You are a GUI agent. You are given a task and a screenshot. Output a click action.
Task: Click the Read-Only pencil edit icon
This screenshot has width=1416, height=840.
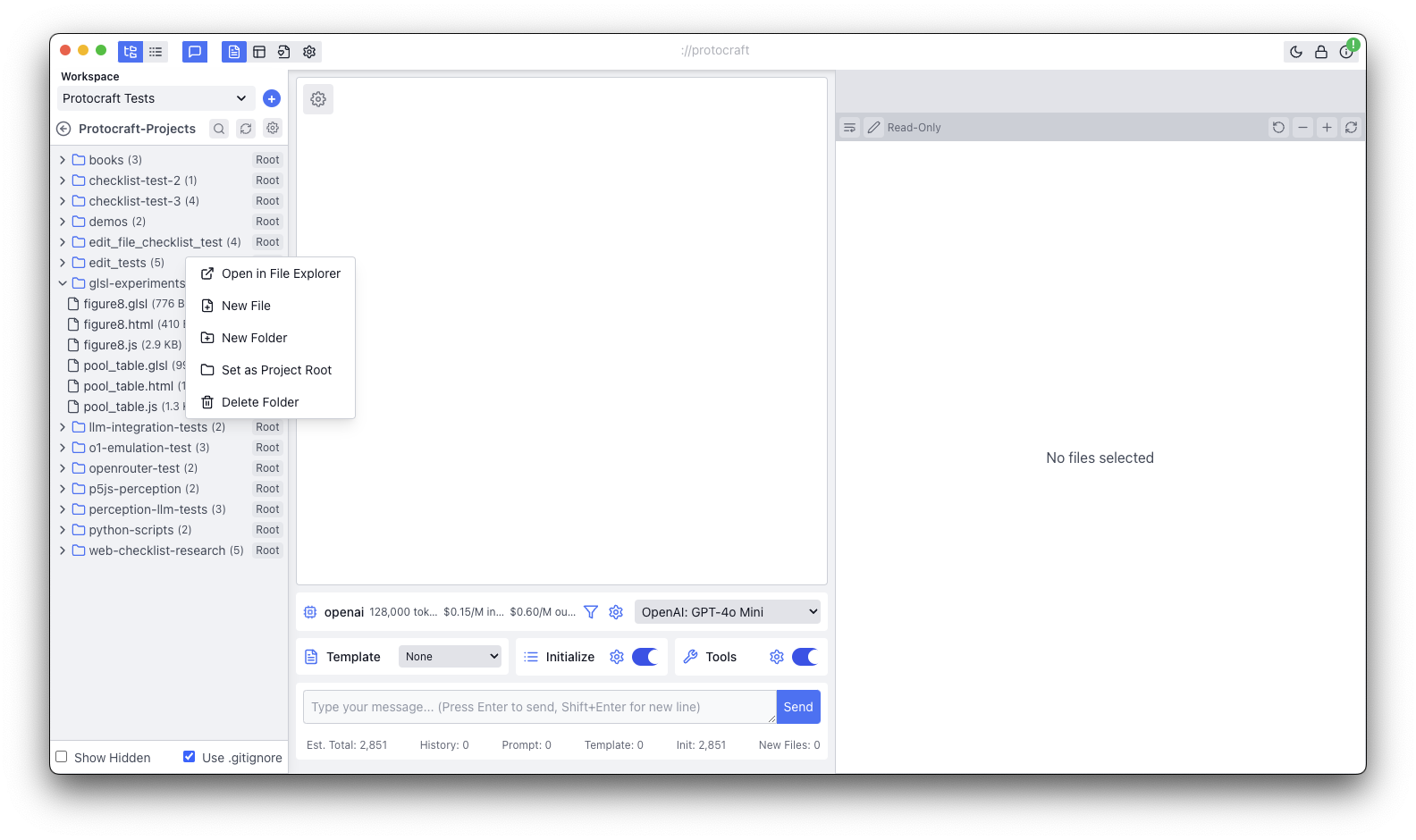pyautogui.click(x=873, y=128)
